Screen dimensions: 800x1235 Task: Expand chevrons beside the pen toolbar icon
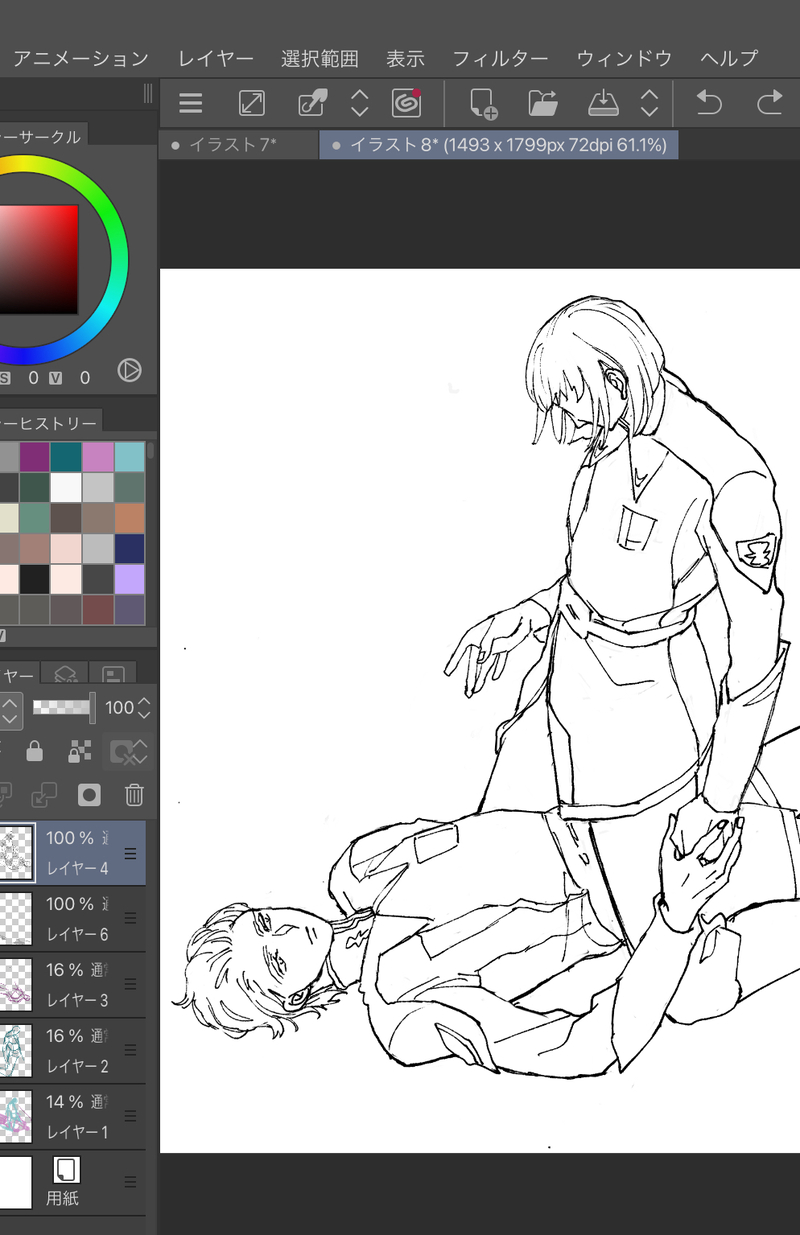(x=360, y=103)
